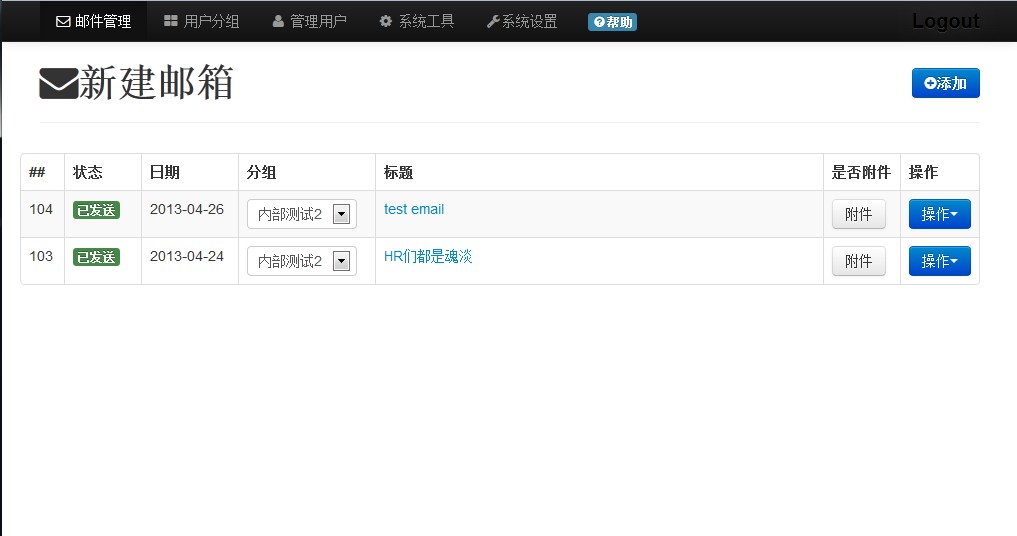
Task: Click the envelope icon in 邮件管理 tab
Action: pos(63,21)
